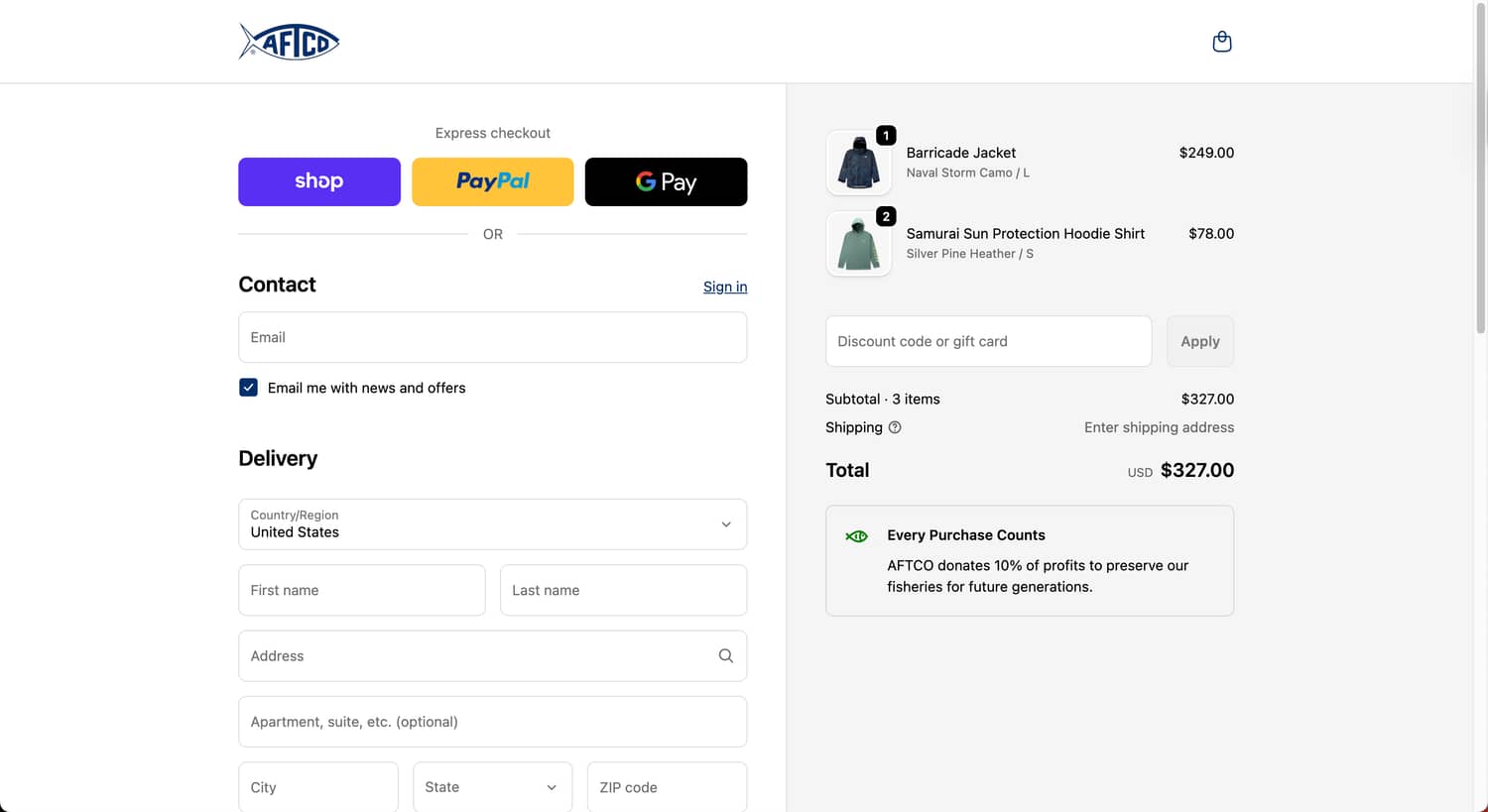Checkout with PayPal

(492, 181)
